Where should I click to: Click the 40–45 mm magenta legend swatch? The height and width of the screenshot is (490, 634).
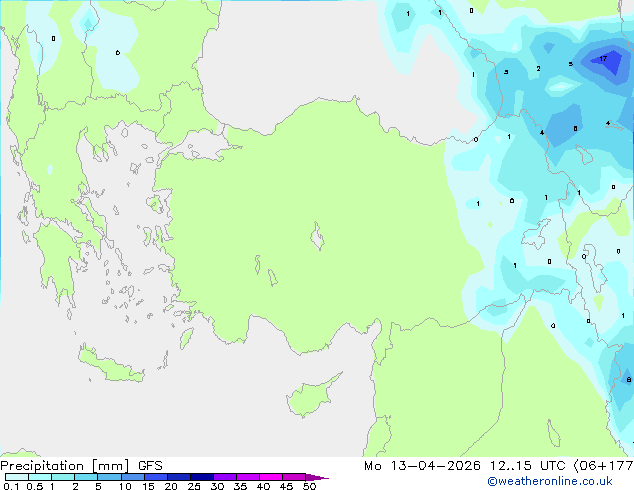click(271, 477)
